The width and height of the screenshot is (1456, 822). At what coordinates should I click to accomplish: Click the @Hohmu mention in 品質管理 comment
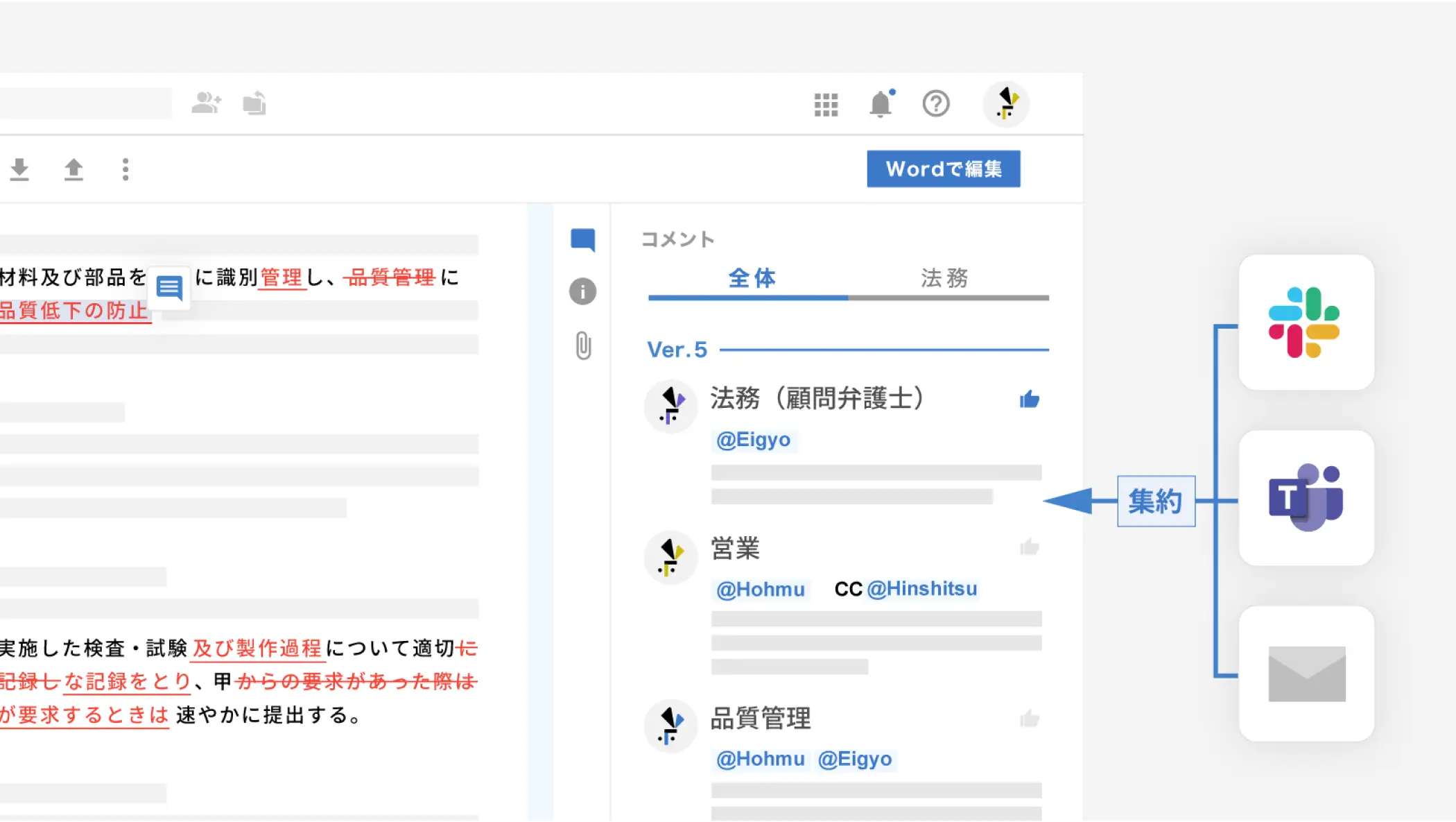click(x=761, y=759)
